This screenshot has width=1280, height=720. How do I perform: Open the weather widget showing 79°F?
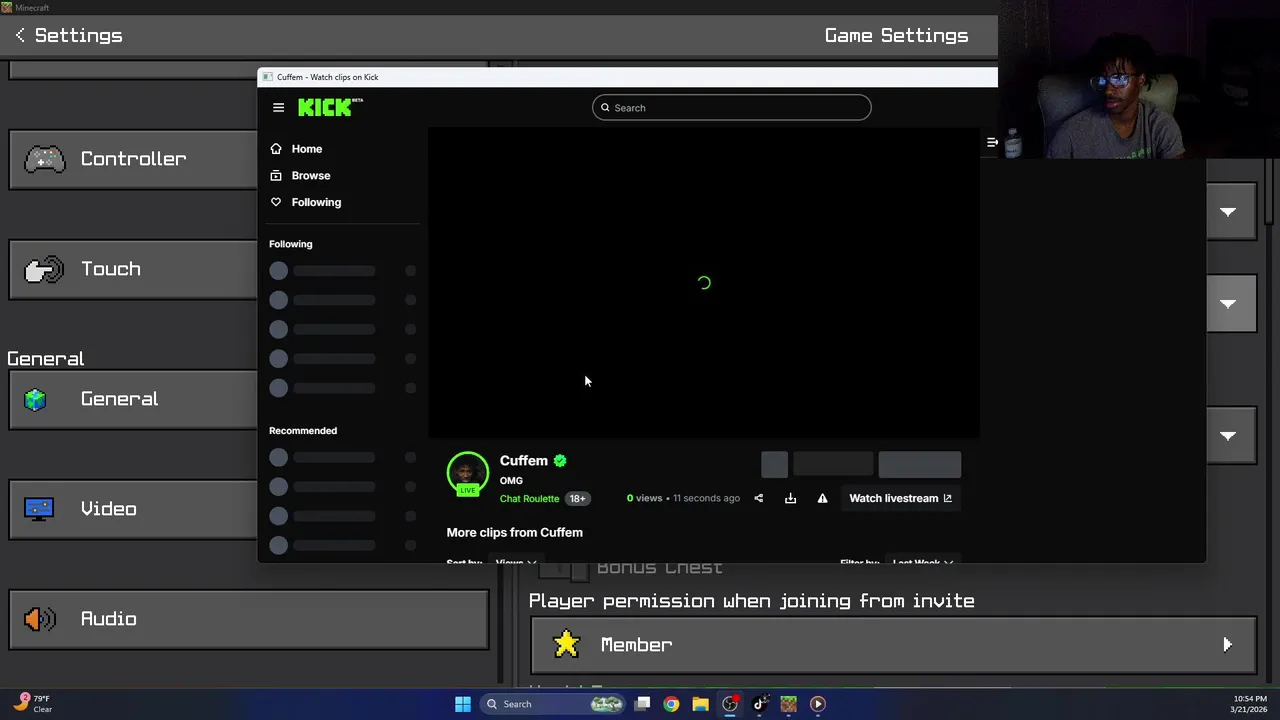coord(32,704)
